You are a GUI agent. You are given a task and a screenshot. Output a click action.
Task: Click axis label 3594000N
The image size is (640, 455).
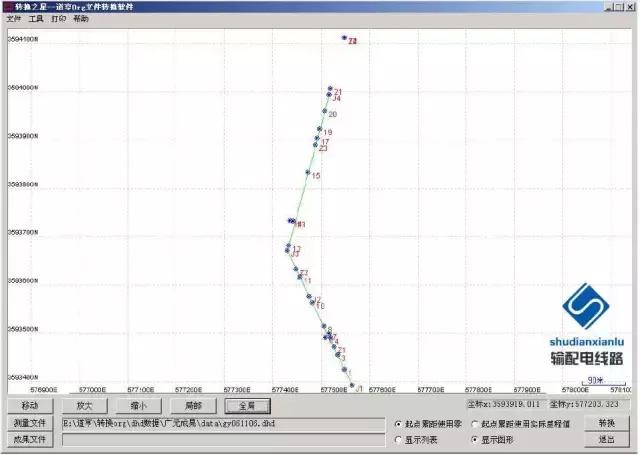[23, 87]
